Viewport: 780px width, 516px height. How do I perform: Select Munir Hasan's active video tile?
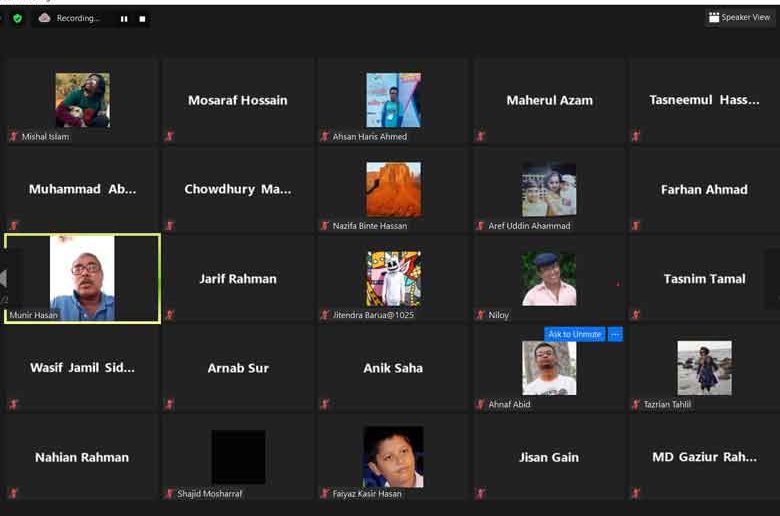coord(83,279)
